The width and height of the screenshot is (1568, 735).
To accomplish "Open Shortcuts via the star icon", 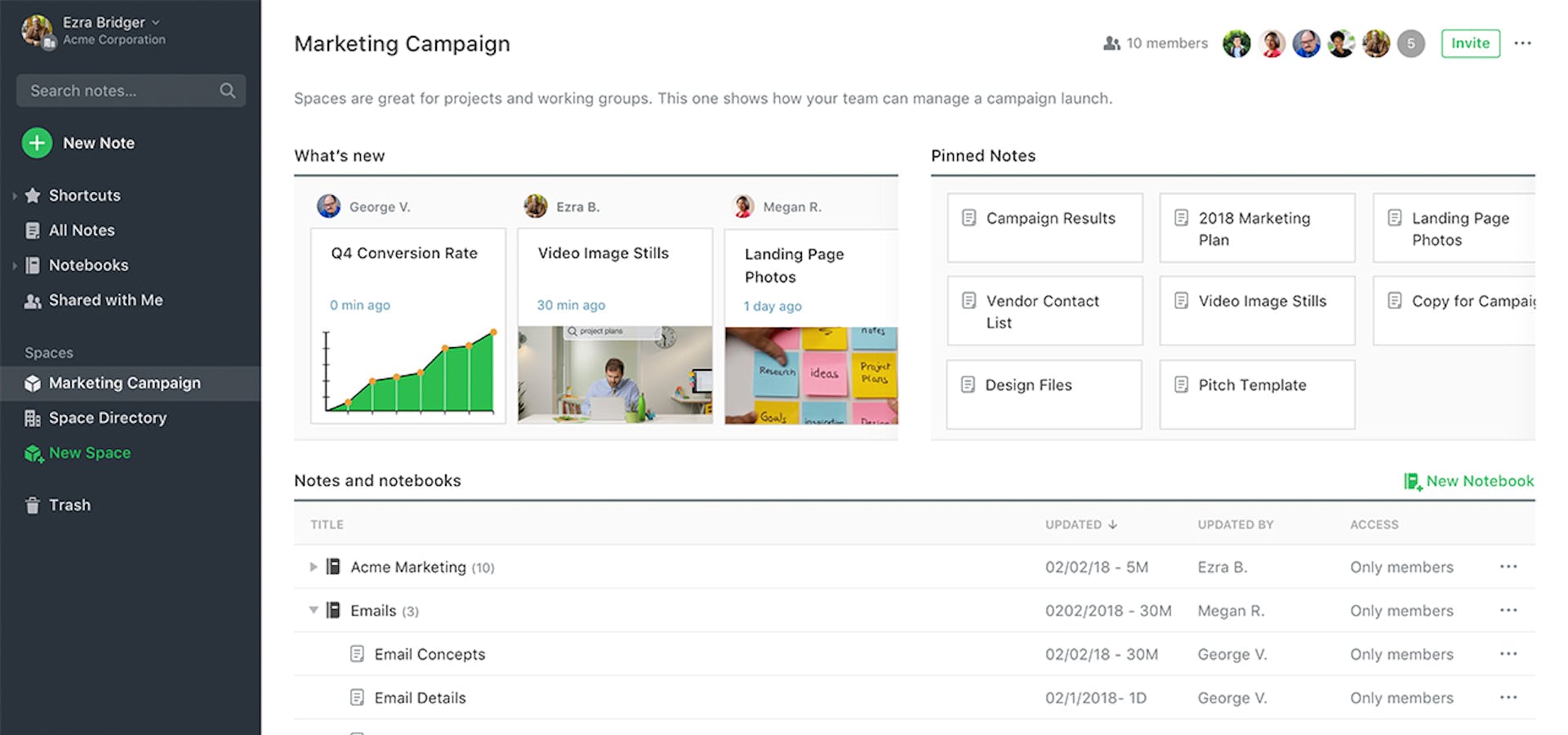I will [33, 195].
